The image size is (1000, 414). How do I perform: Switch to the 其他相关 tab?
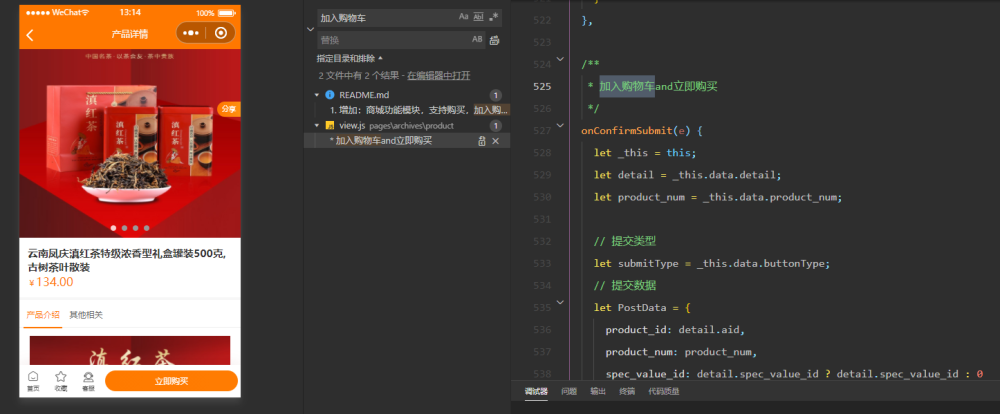point(86,314)
